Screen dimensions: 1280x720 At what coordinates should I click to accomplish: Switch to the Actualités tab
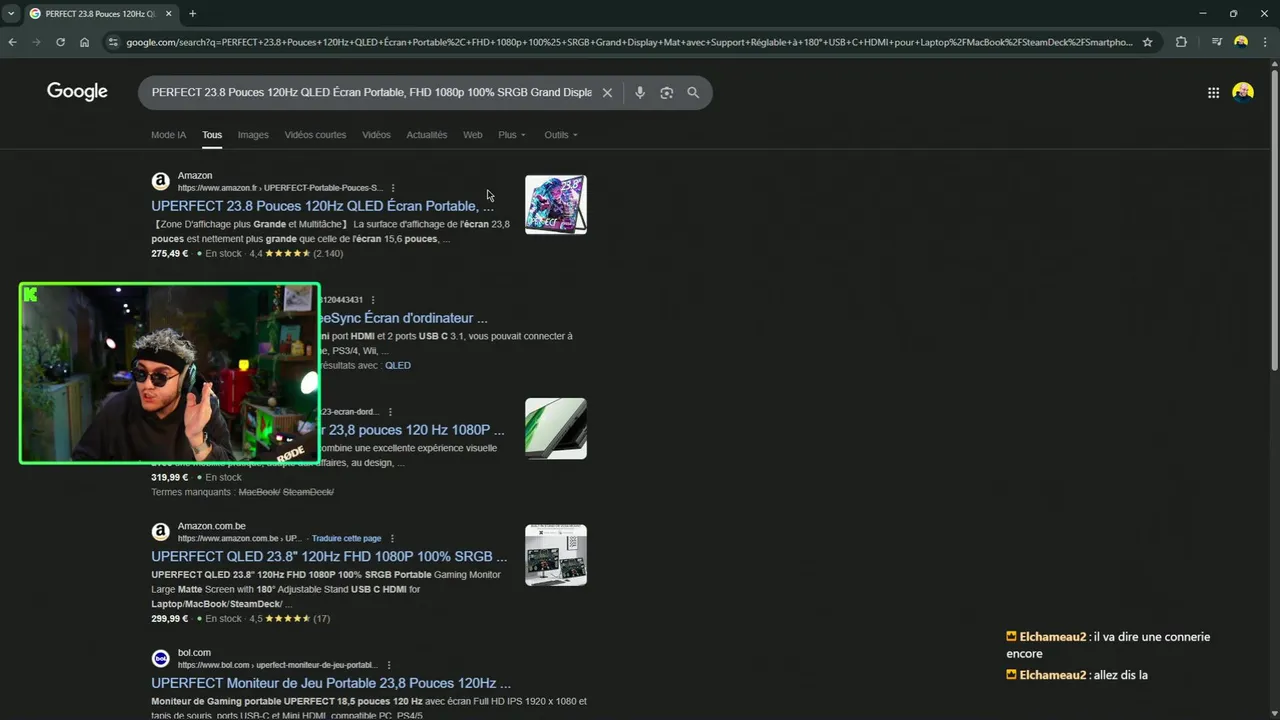point(427,135)
